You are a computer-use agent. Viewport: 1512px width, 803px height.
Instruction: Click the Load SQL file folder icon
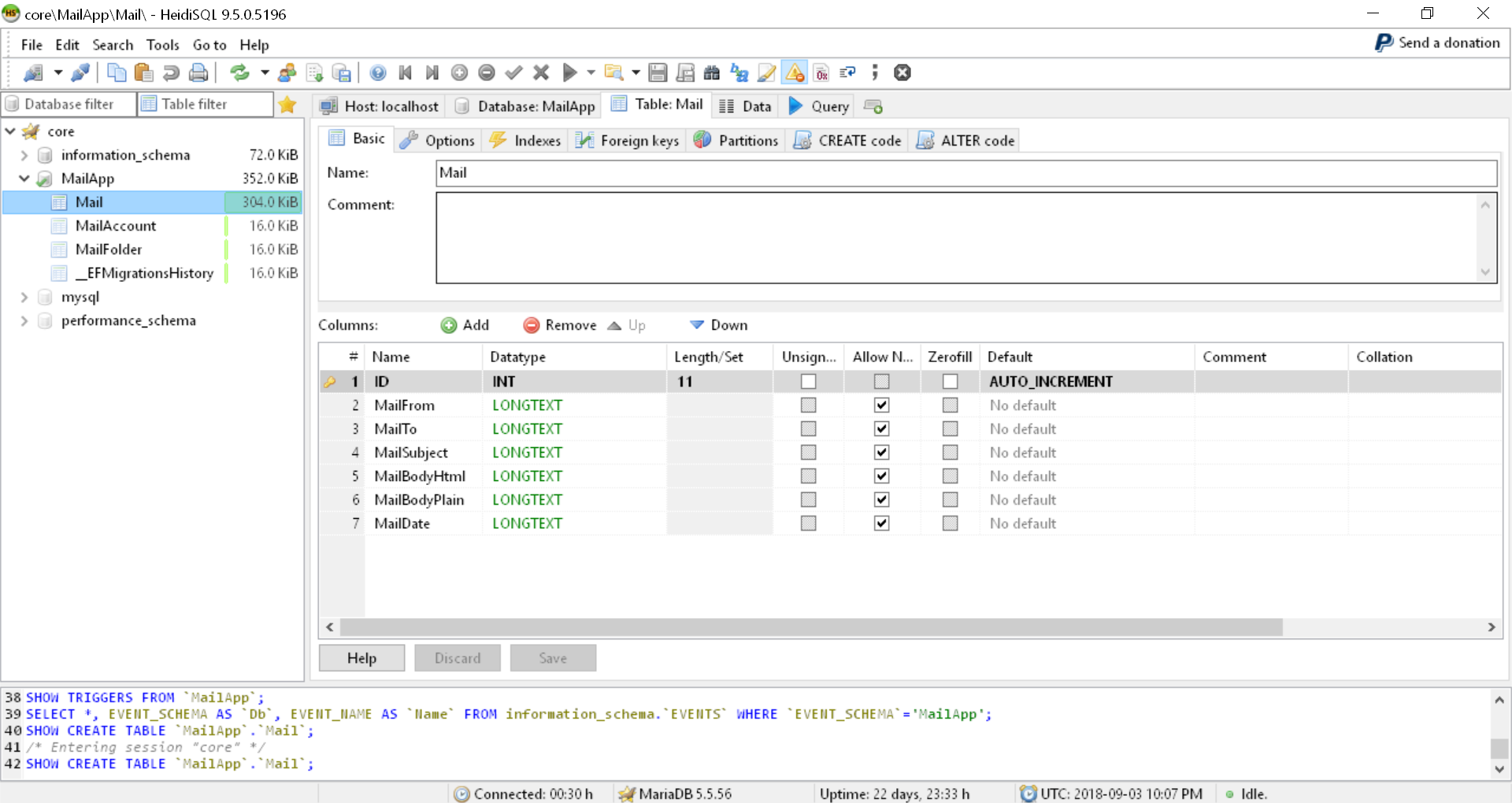click(613, 73)
